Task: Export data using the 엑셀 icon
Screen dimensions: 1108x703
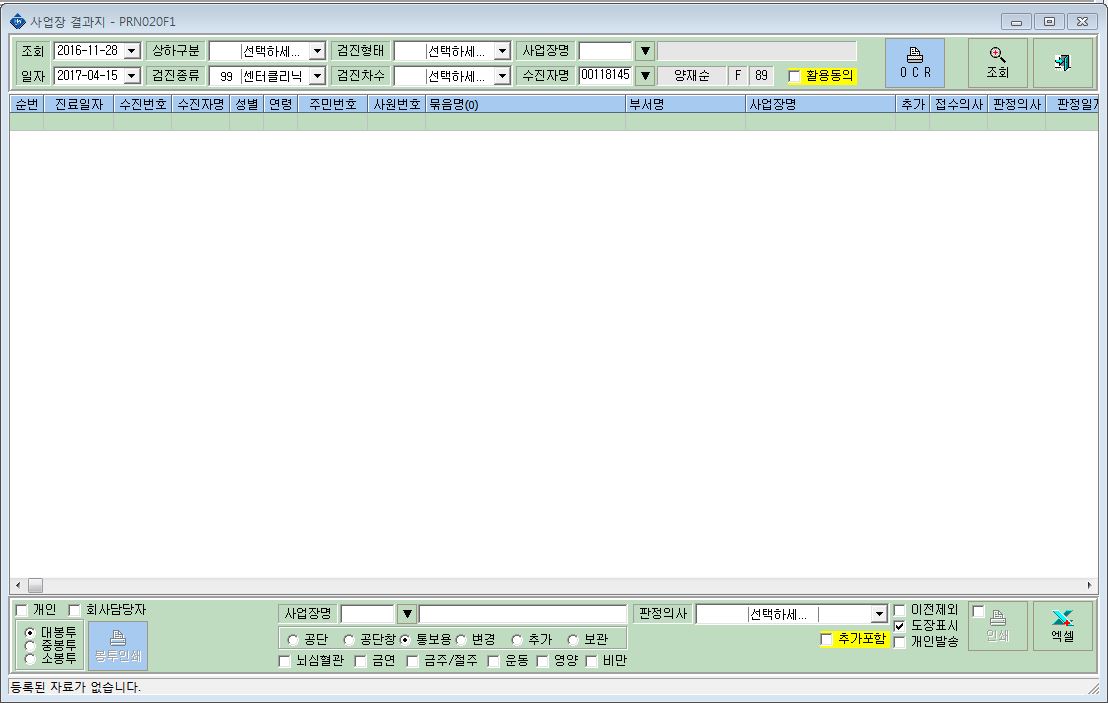Action: click(x=1062, y=625)
